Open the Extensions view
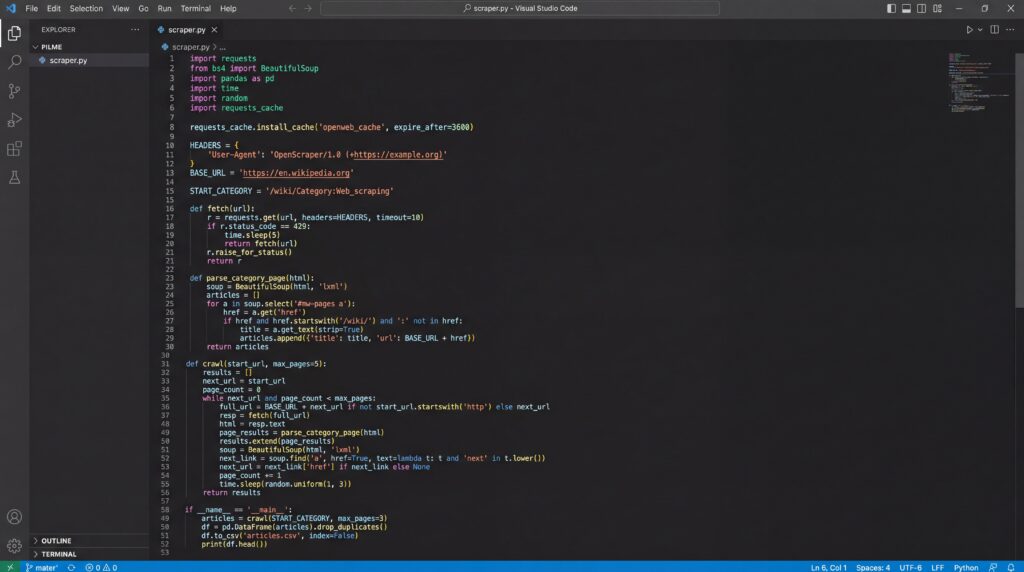1024x572 pixels. point(14,149)
